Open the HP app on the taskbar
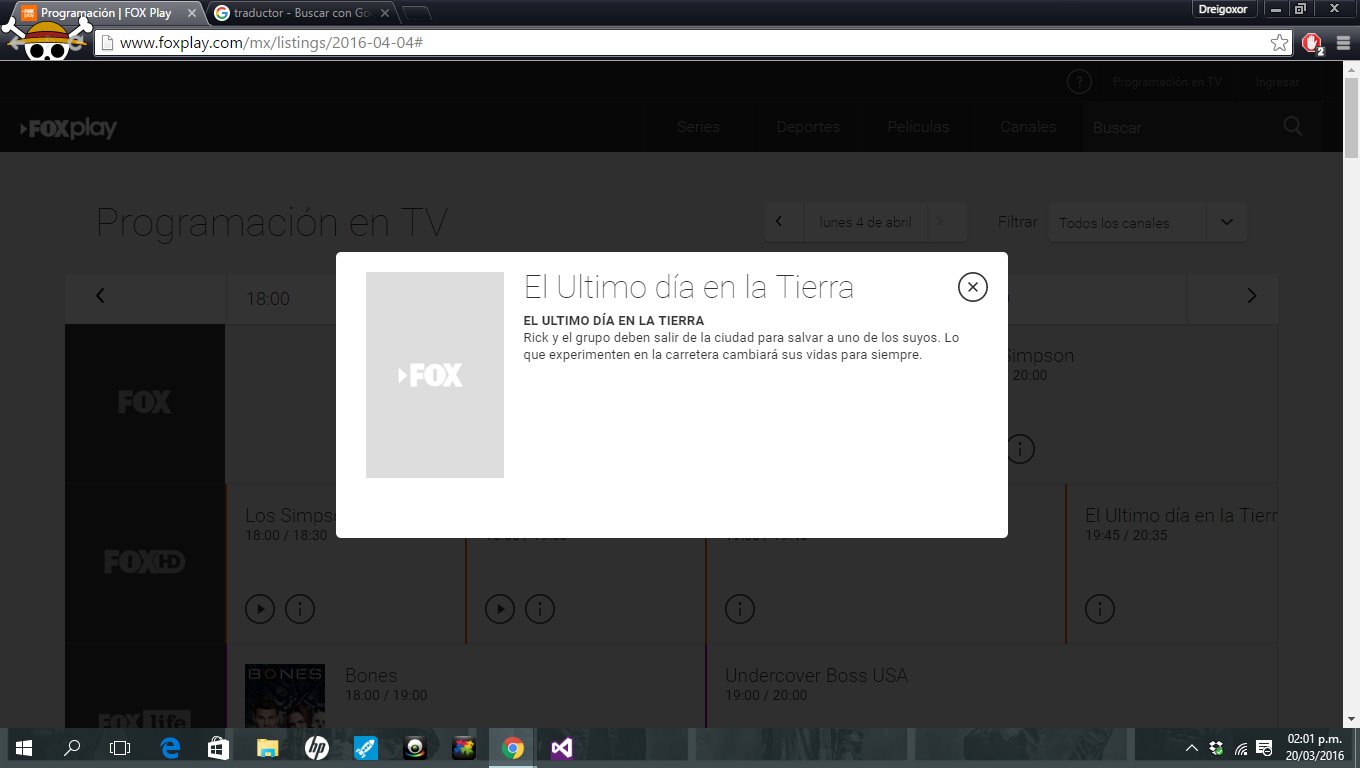Screen dimensions: 1360x768 [x=316, y=748]
